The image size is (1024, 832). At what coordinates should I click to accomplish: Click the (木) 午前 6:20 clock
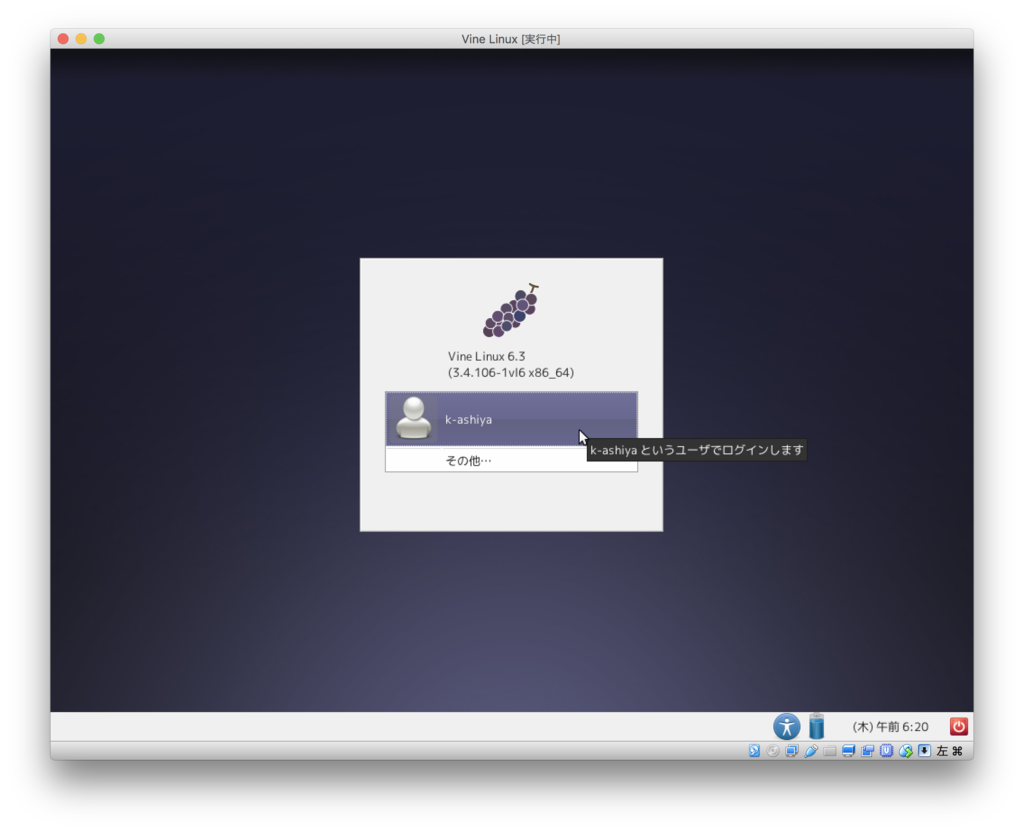click(x=890, y=727)
